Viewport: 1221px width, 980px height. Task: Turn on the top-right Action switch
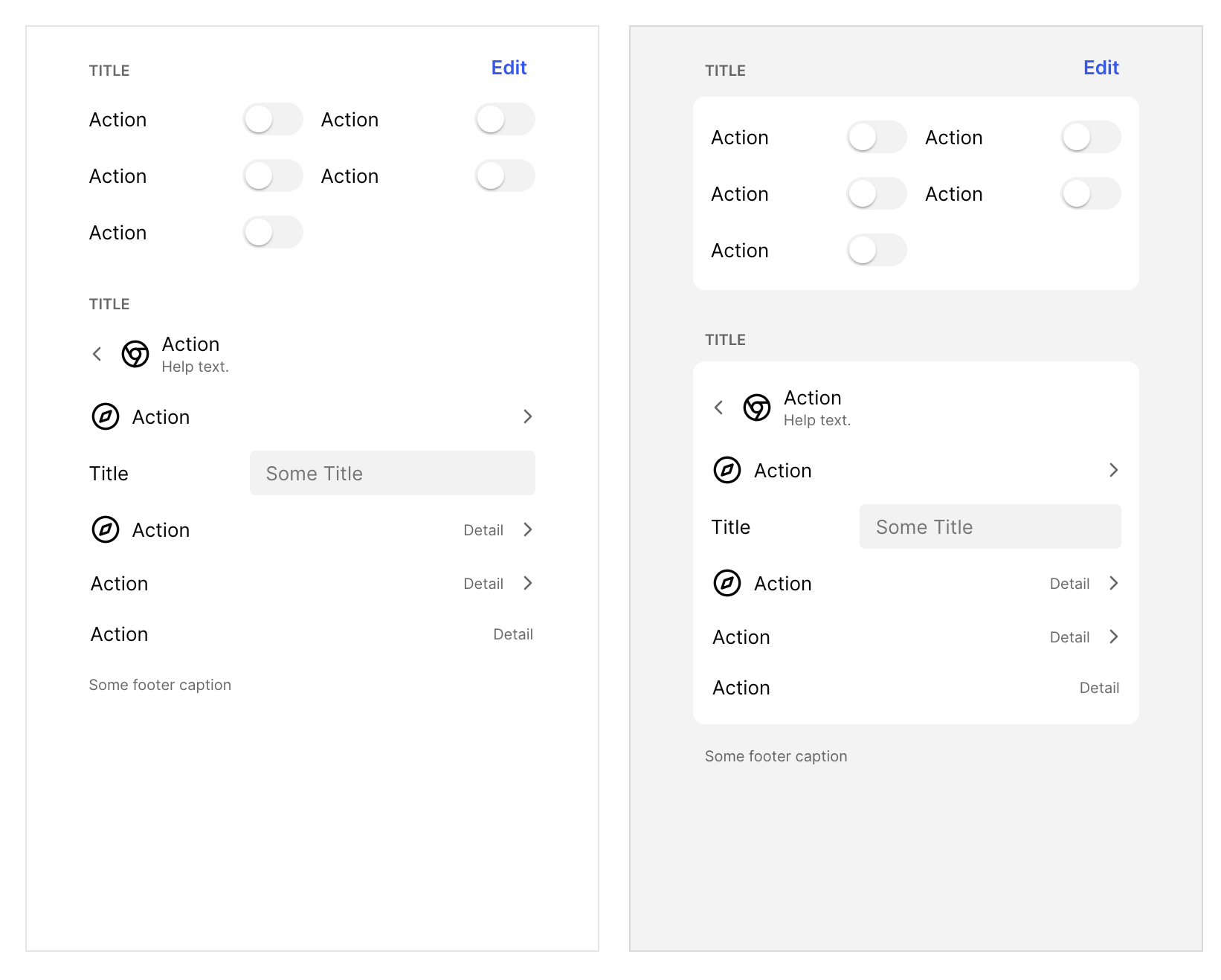tap(505, 119)
